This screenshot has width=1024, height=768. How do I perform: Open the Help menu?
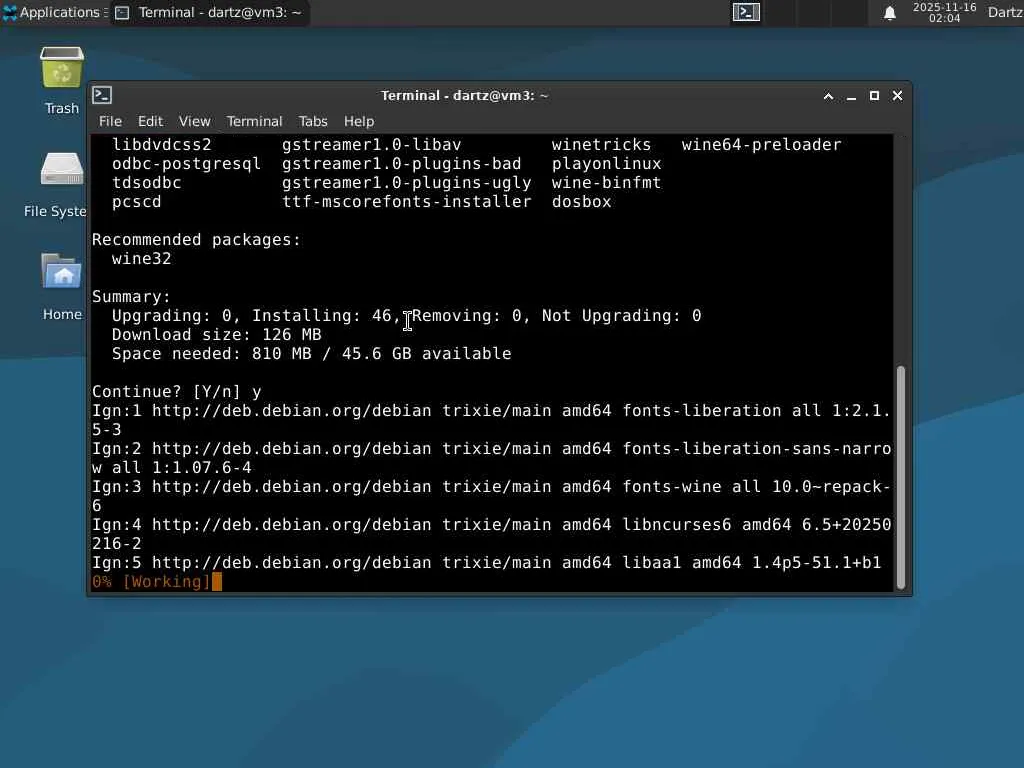(x=359, y=121)
